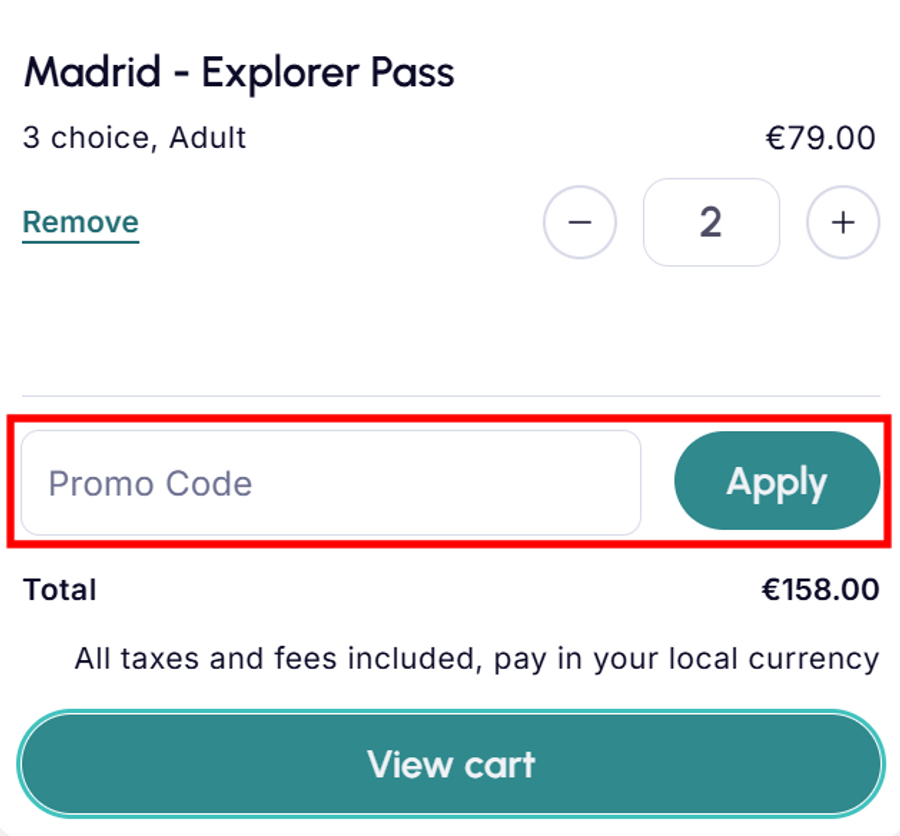The width and height of the screenshot is (900, 836).
Task: Select the underlined Remove text
Action: [x=80, y=222]
